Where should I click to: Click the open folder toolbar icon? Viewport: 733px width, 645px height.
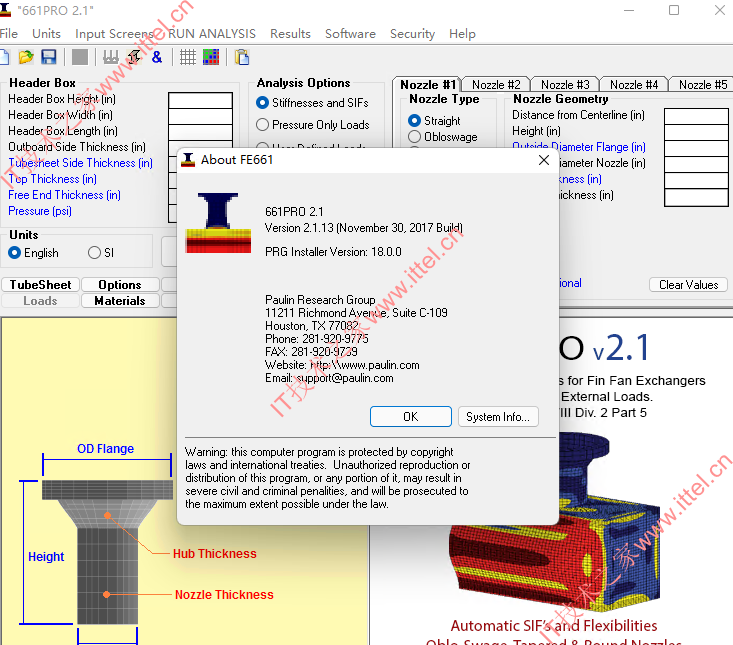coord(26,57)
